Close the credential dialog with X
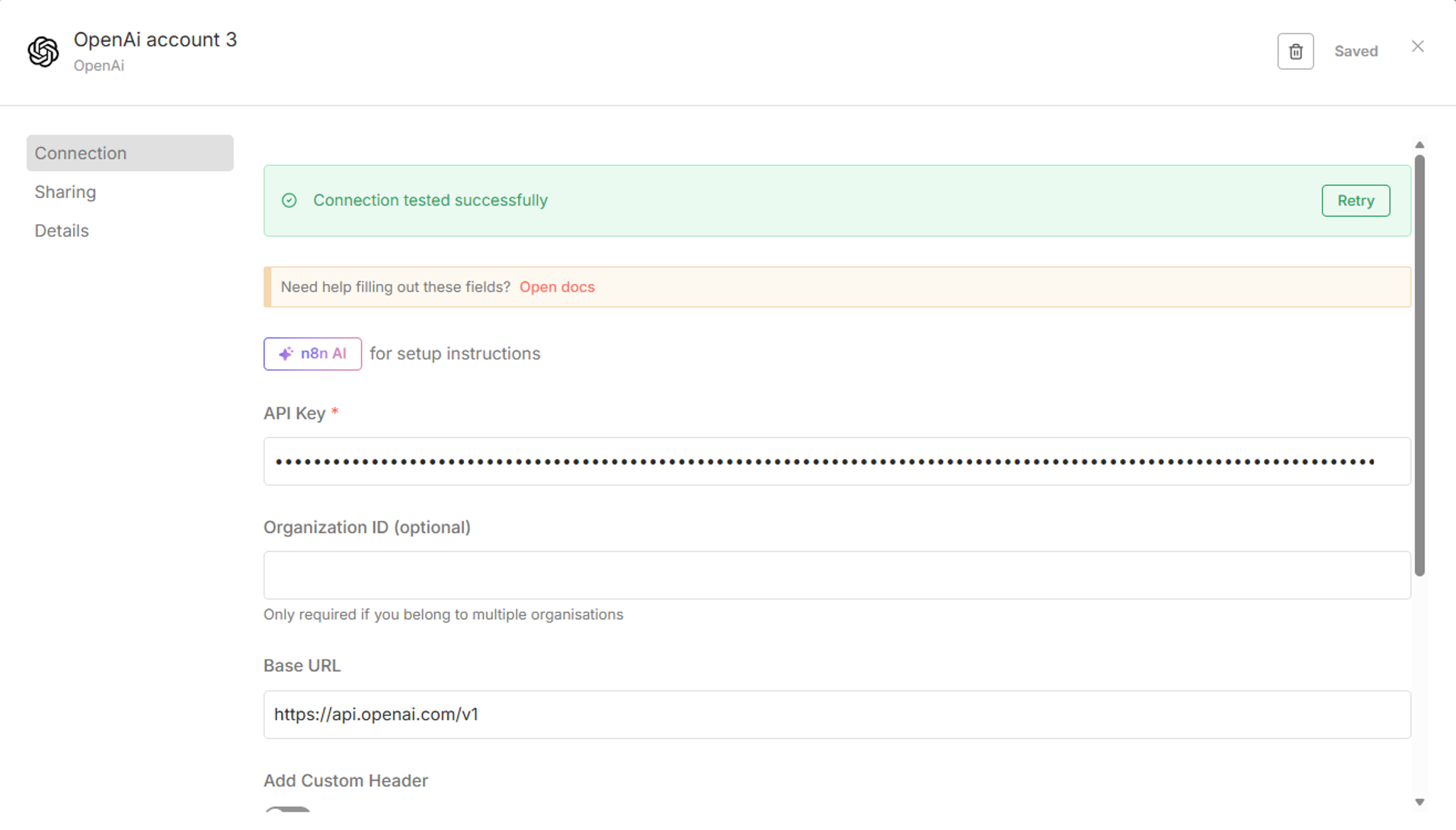Viewport: 1456px width, 830px height. click(x=1417, y=46)
